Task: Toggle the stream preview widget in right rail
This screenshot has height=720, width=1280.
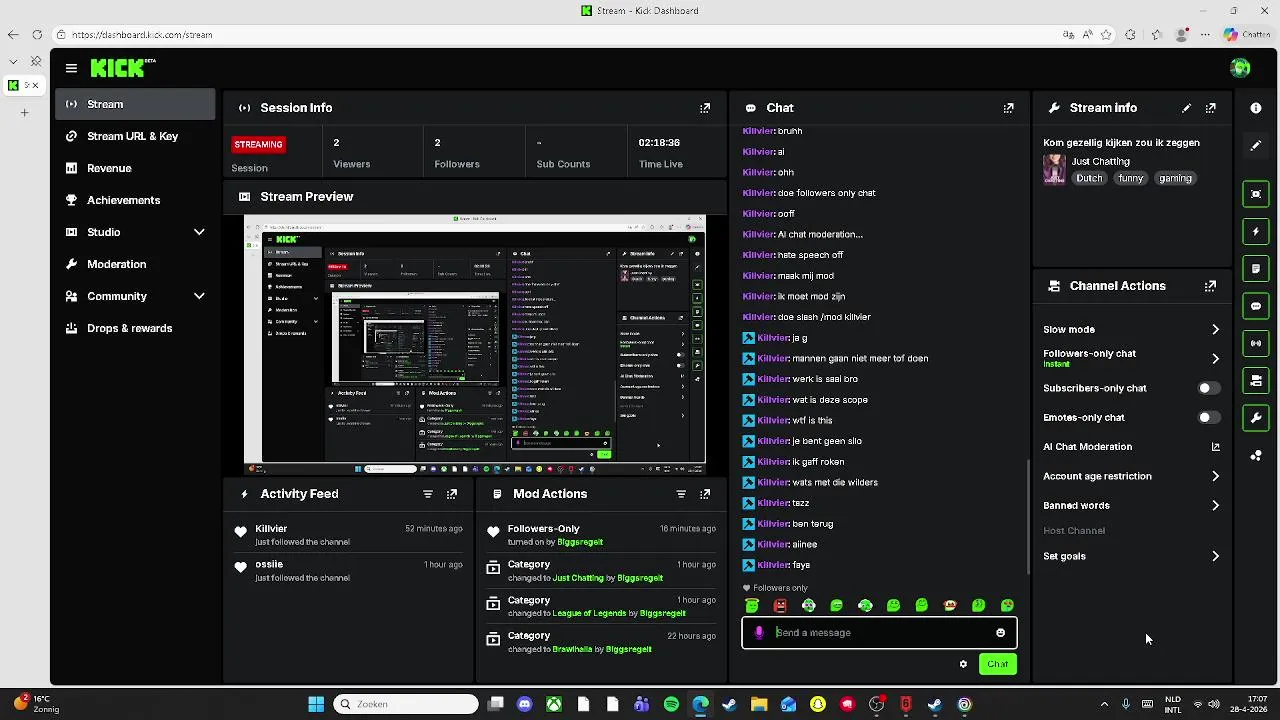Action: point(1256,194)
